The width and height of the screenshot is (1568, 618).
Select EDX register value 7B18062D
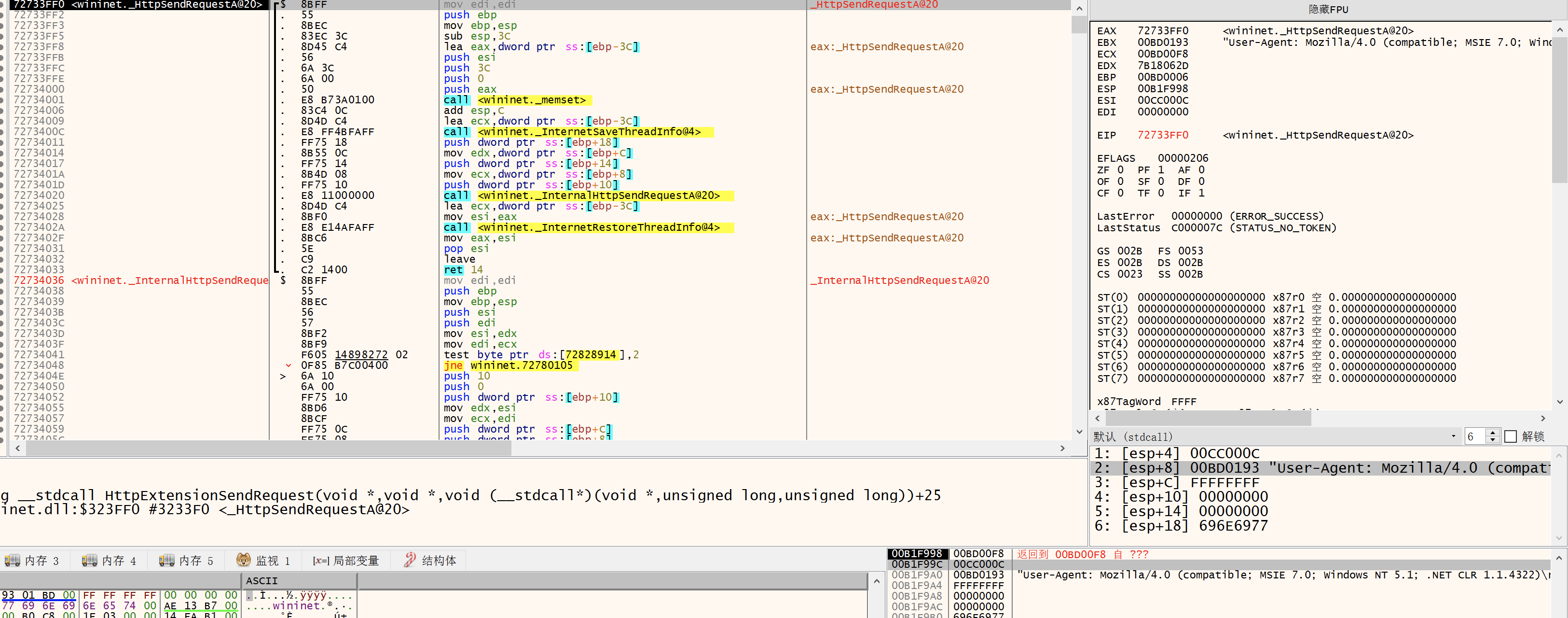coord(1163,65)
